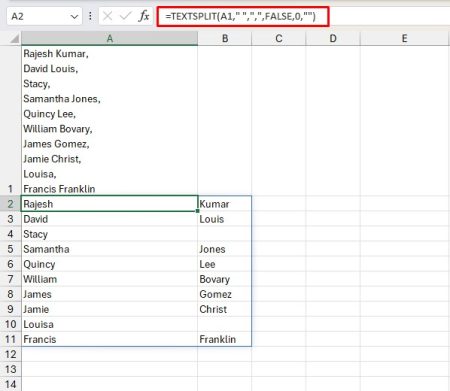The height and width of the screenshot is (391, 450).
Task: Select row 10 header
Action: (x=10, y=324)
